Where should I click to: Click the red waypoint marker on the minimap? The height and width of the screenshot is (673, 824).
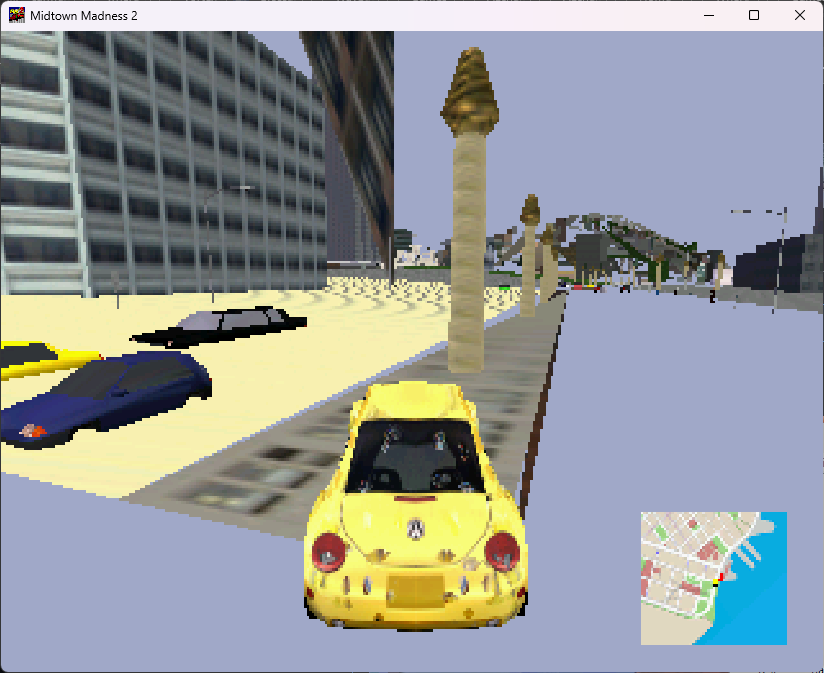click(722, 575)
